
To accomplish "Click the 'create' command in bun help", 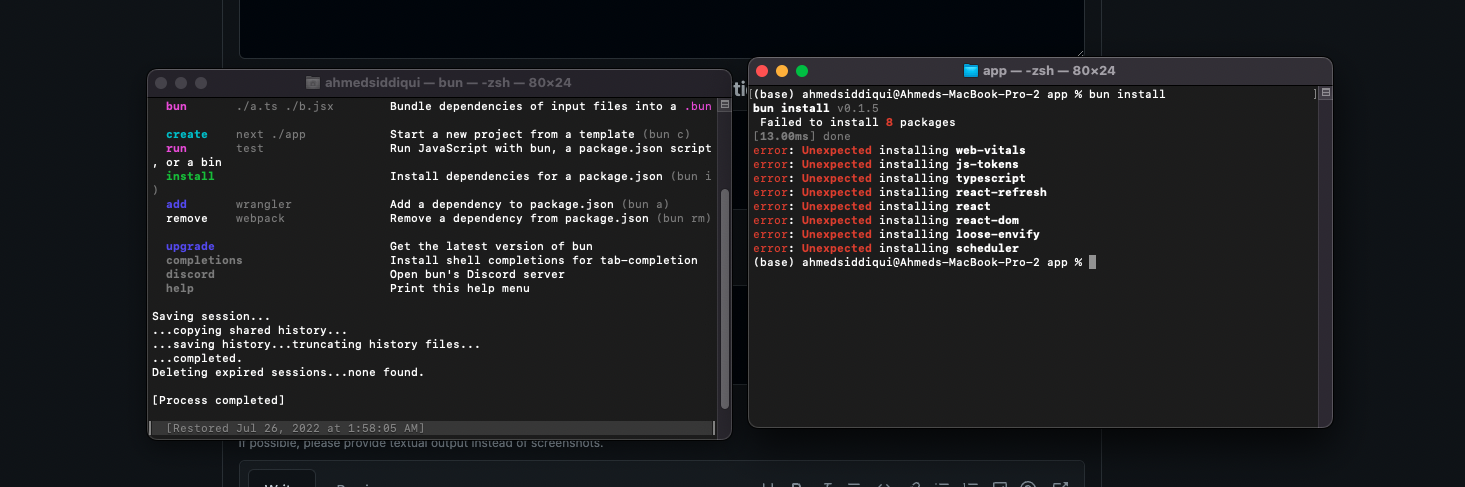I will [x=187, y=134].
